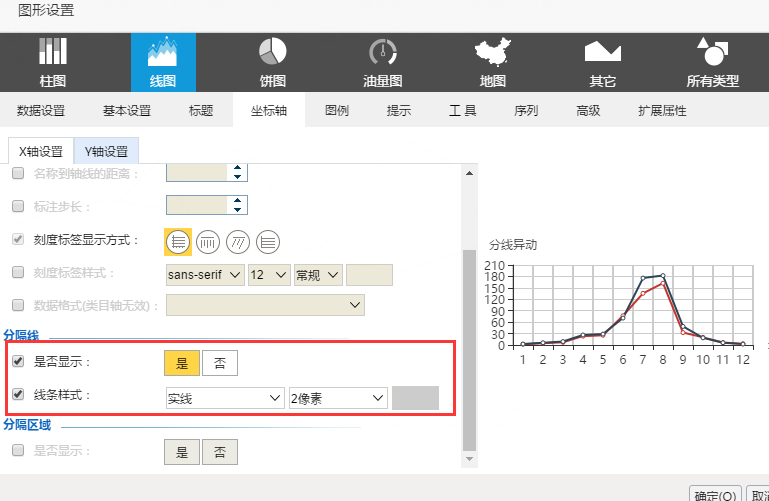Pick 线条样式 gray color swatch
Image resolution: width=769 pixels, height=501 pixels.
(415, 398)
